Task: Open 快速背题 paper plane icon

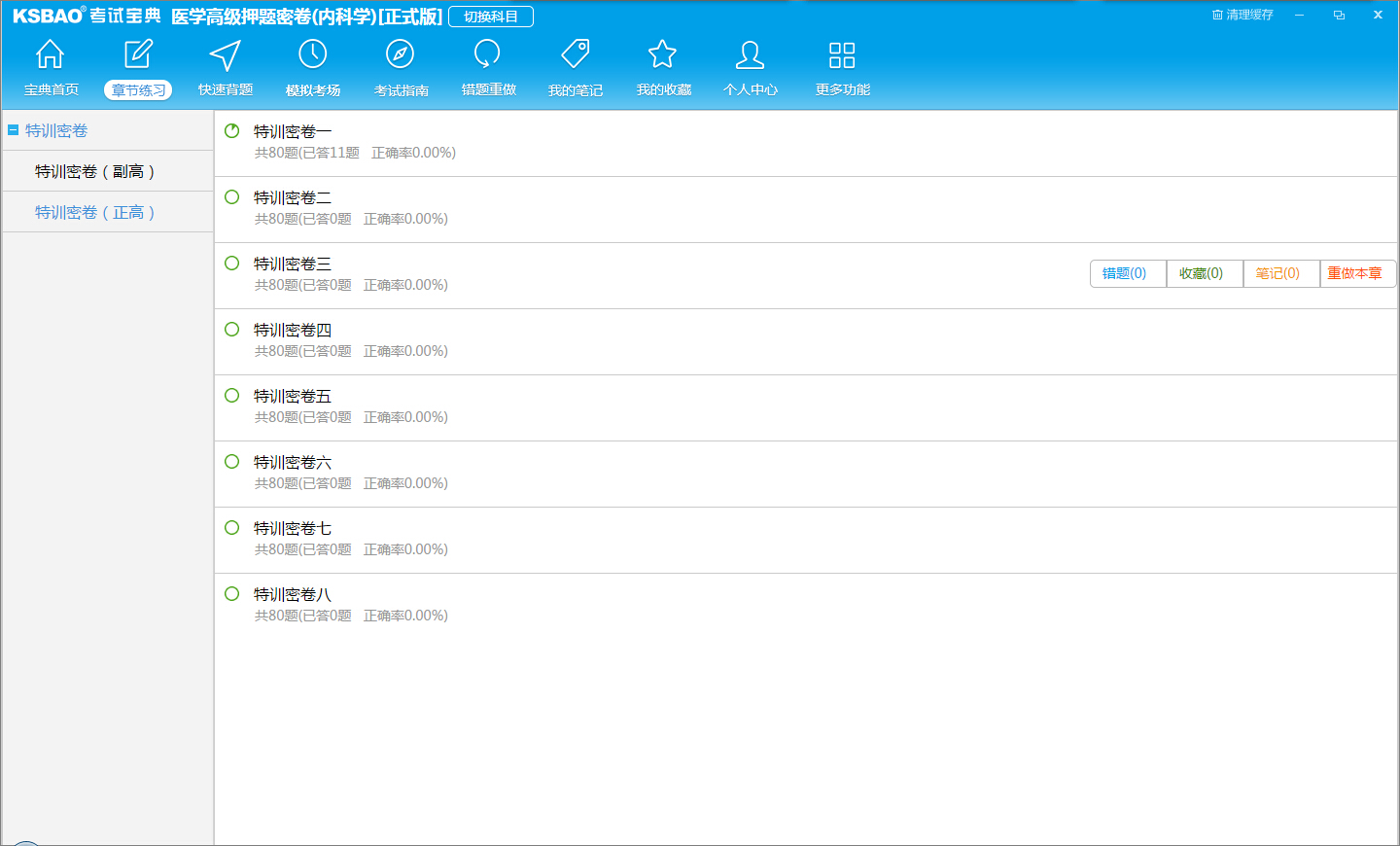Action: 226,54
